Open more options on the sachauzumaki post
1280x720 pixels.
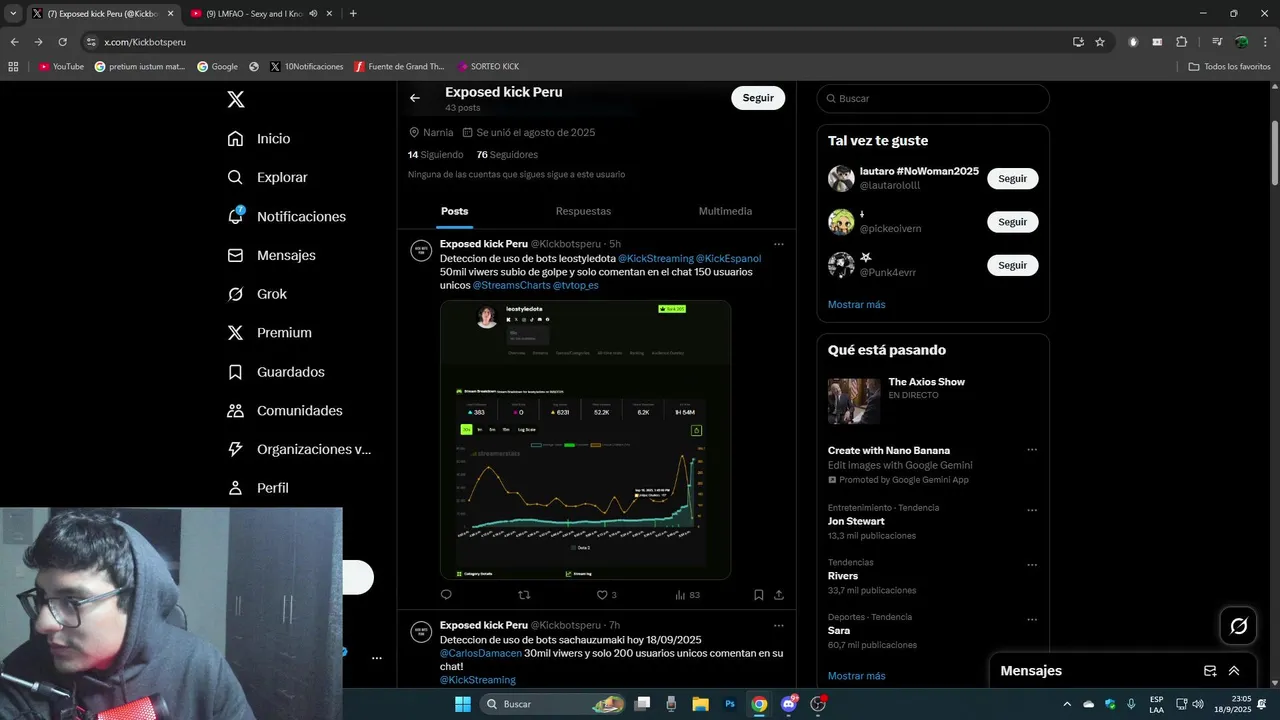click(779, 626)
